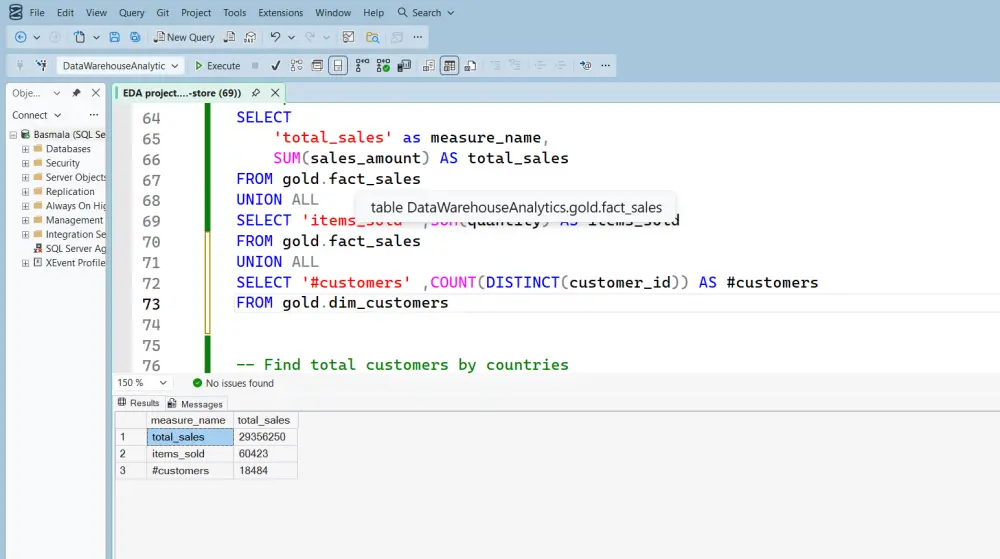This screenshot has height=559, width=1000.
Task: Open the new file dropdown arrow
Action: tap(96, 37)
